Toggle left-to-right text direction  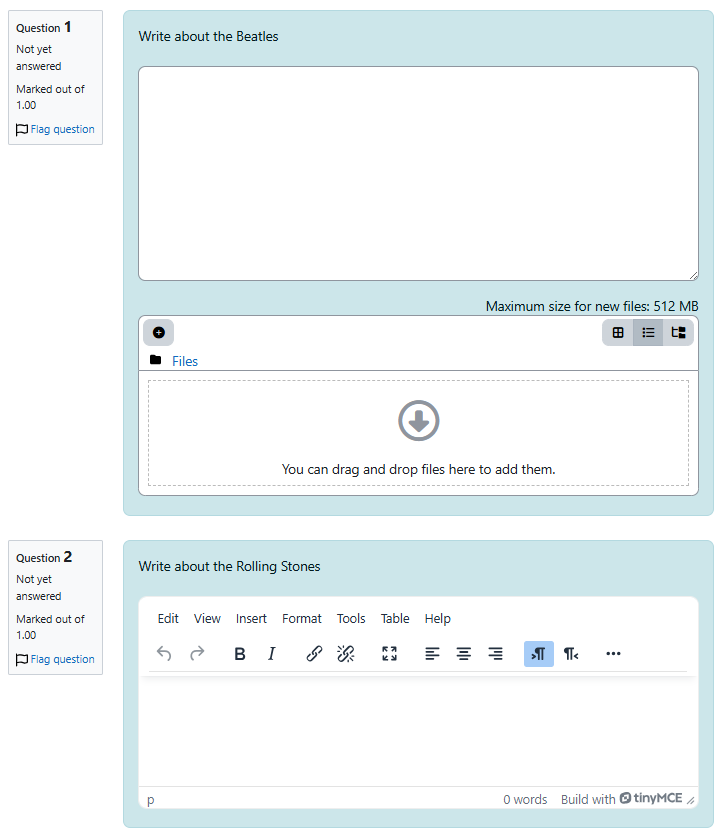(x=539, y=654)
